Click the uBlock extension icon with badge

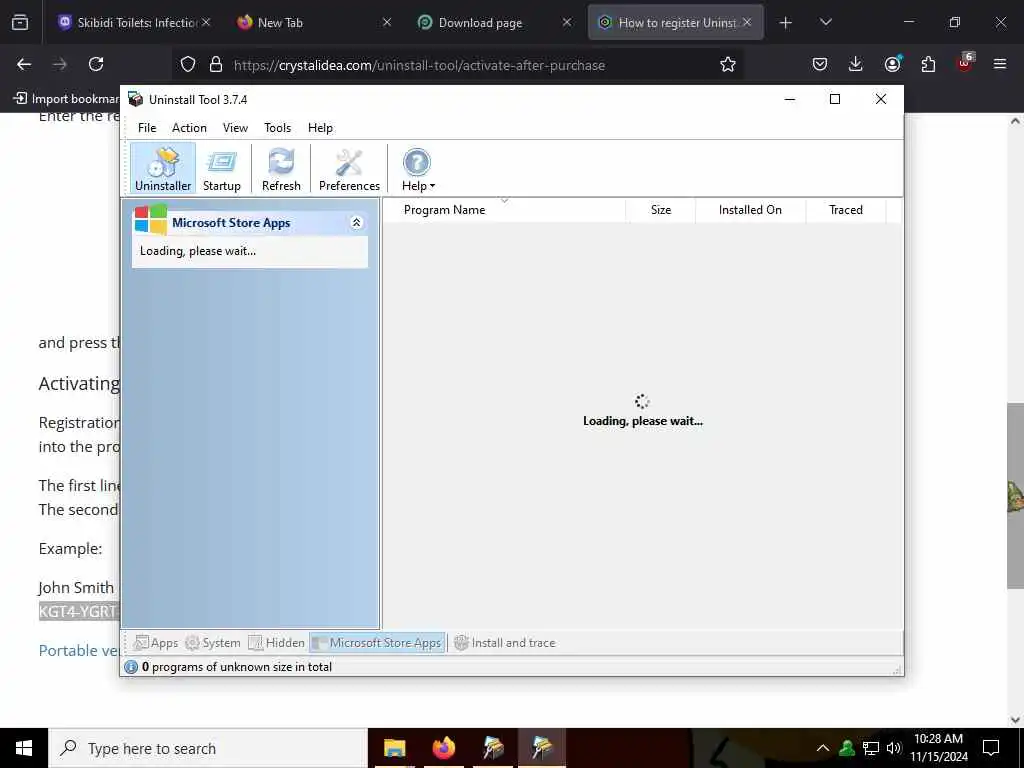965,63
